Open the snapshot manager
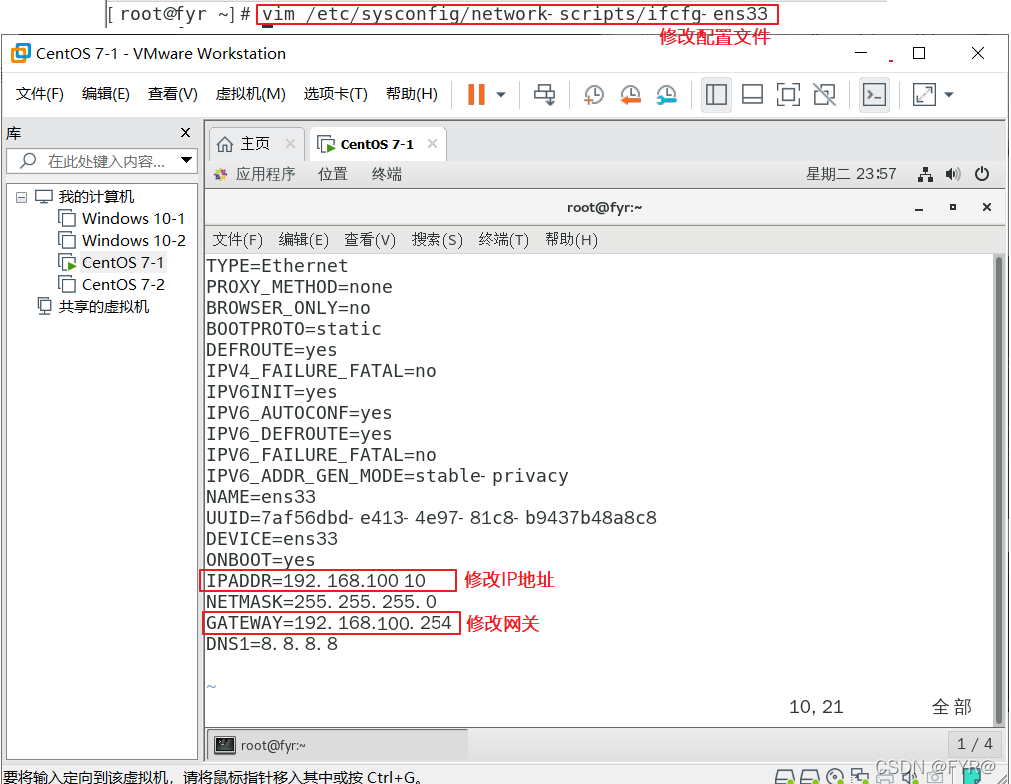This screenshot has width=1011, height=784. click(666, 95)
